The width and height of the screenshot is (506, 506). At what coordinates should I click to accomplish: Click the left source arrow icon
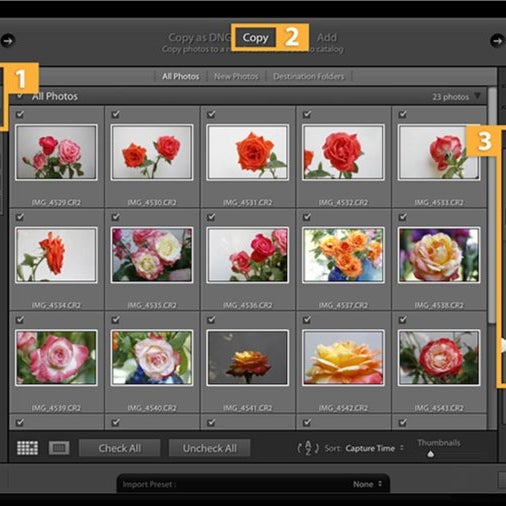(7, 41)
